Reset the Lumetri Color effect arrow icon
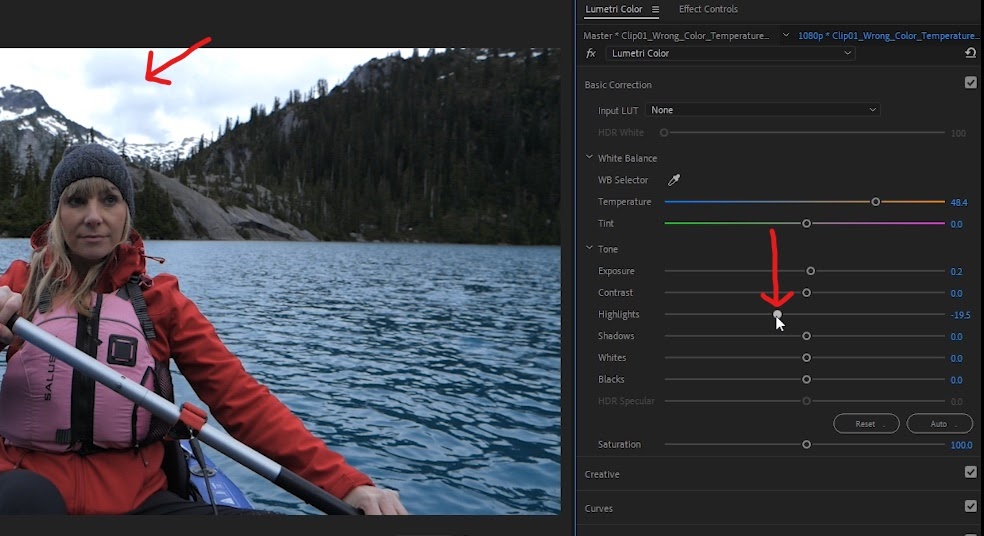Screen dimensions: 984x536 coord(970,53)
